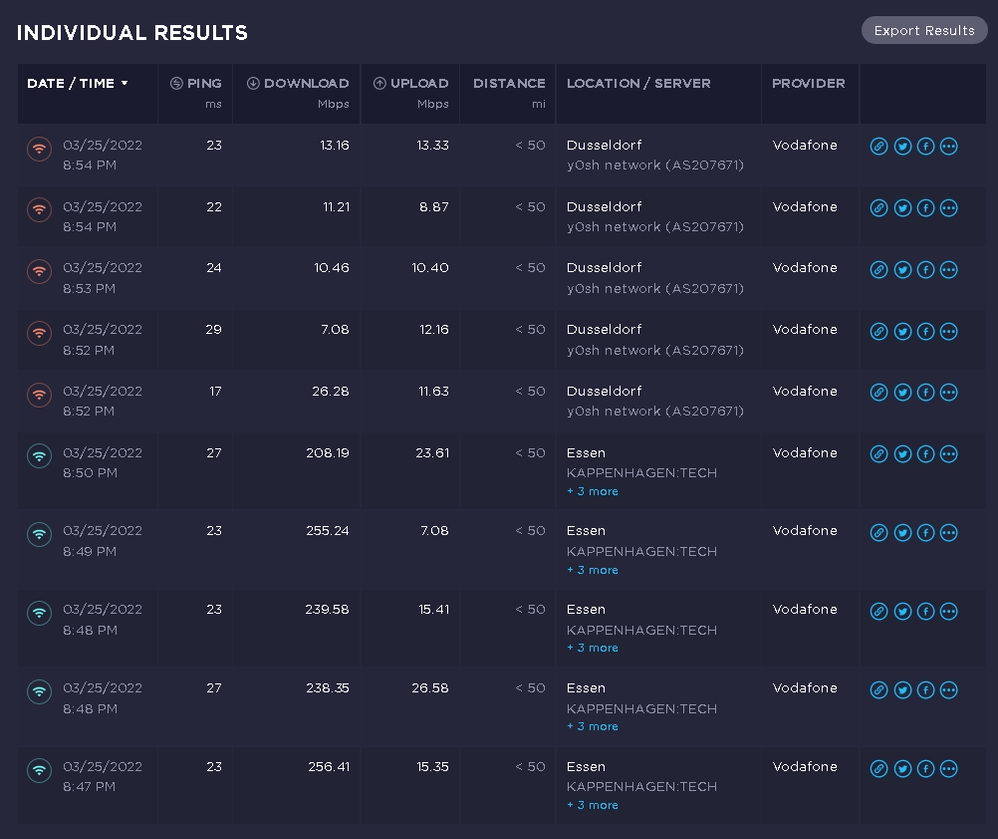Share the 8:52 PM result on Facebook
Screen dimensions: 998x839
click(x=925, y=331)
